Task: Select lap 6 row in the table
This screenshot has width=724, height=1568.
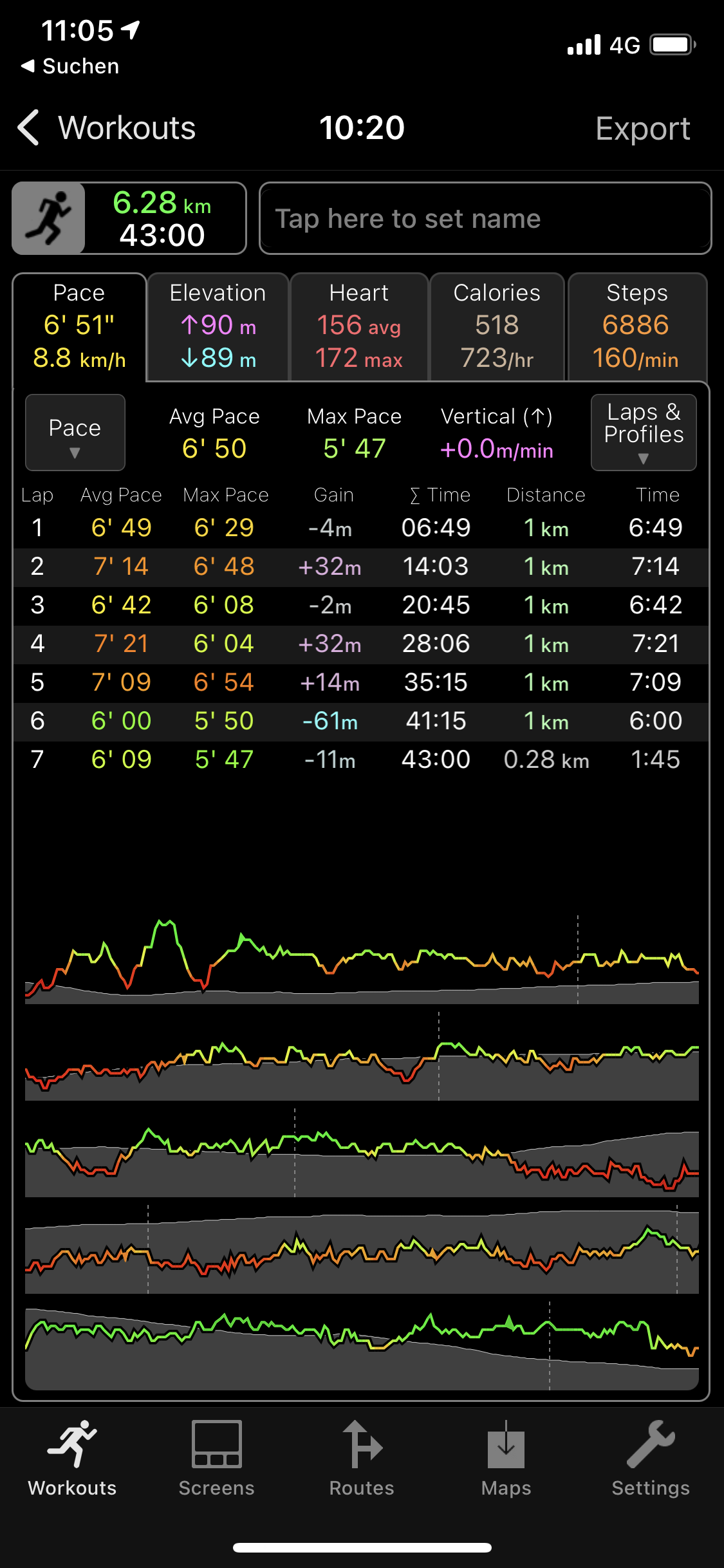Action: point(360,721)
